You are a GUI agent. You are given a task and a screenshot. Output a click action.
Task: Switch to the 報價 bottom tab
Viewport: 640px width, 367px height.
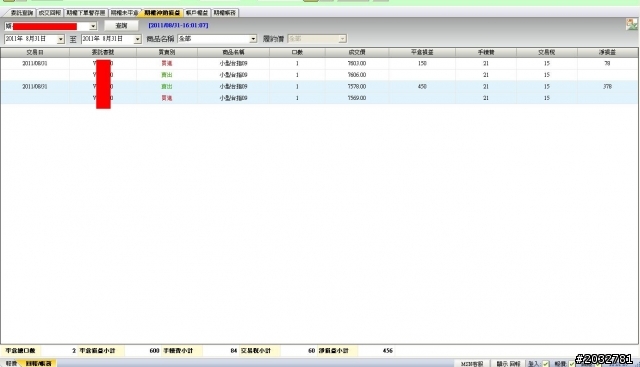tap(11, 363)
